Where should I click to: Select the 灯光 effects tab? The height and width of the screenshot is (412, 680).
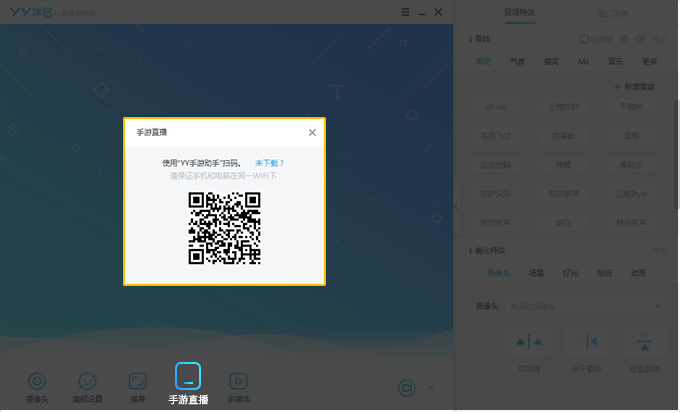(570, 273)
